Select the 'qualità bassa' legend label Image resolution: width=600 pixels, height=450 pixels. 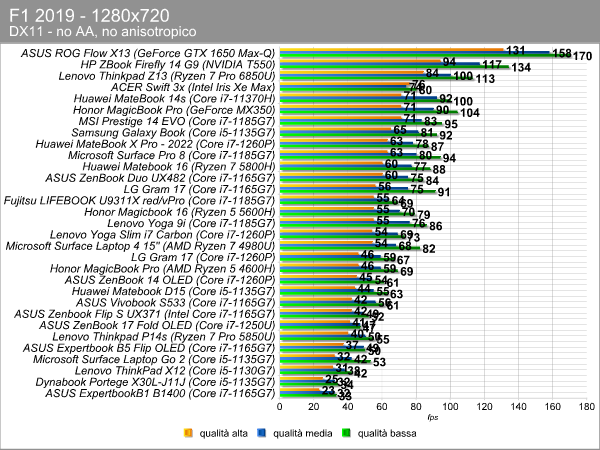click(x=386, y=433)
